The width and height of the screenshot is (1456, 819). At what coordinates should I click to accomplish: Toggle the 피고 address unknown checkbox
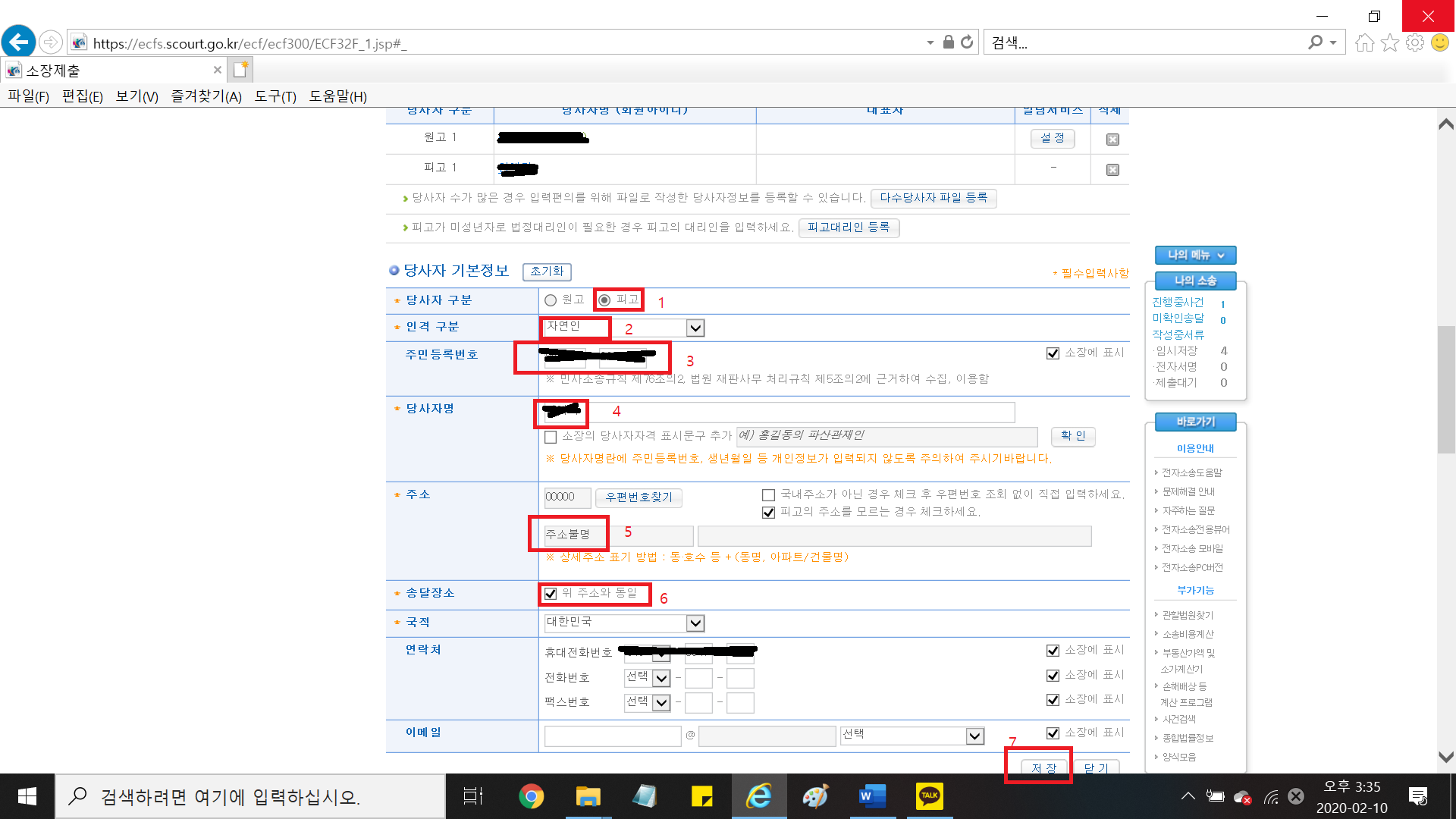[768, 513]
